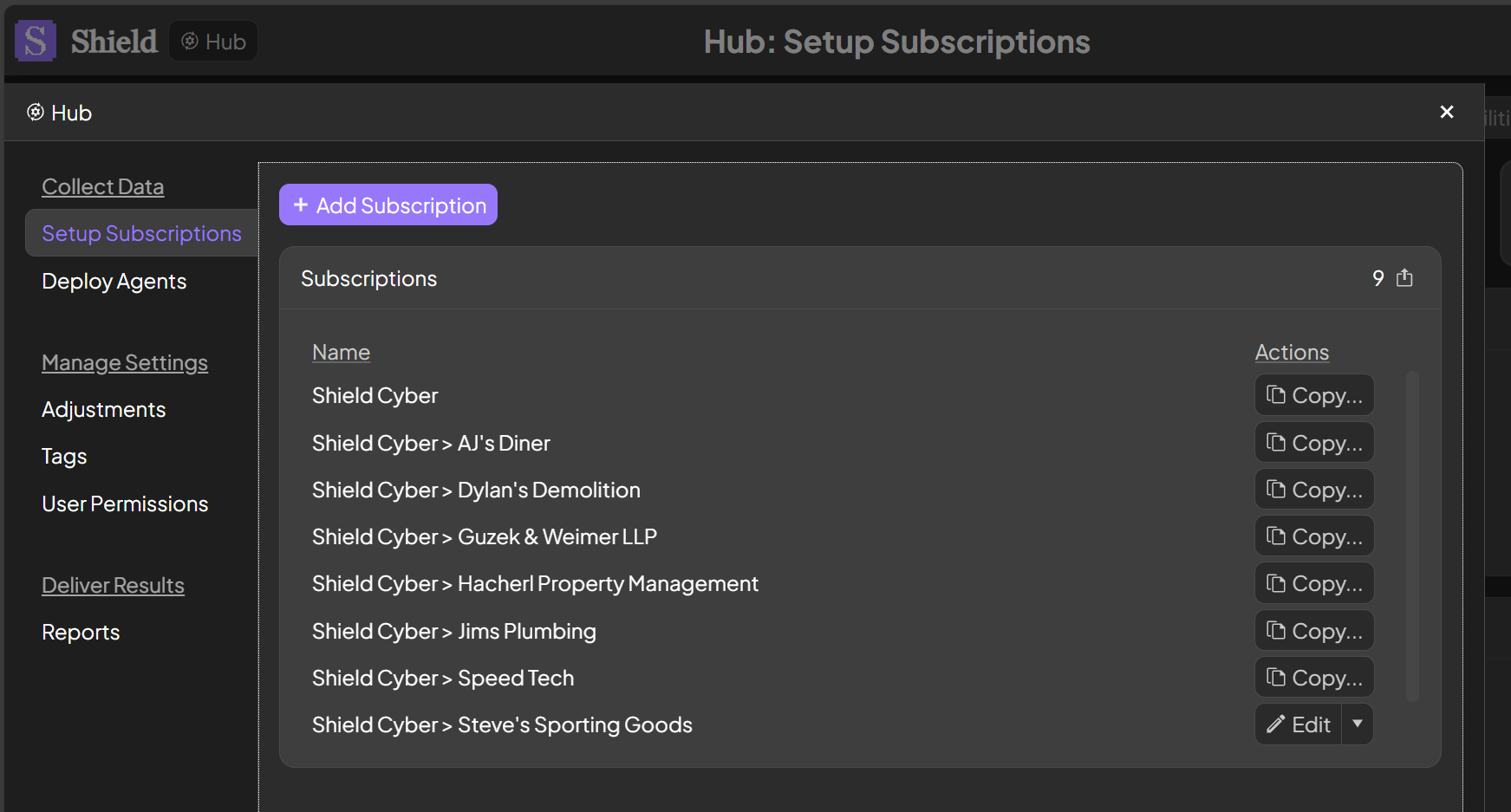Sort by Name column header
1511x812 pixels.
pyautogui.click(x=341, y=352)
